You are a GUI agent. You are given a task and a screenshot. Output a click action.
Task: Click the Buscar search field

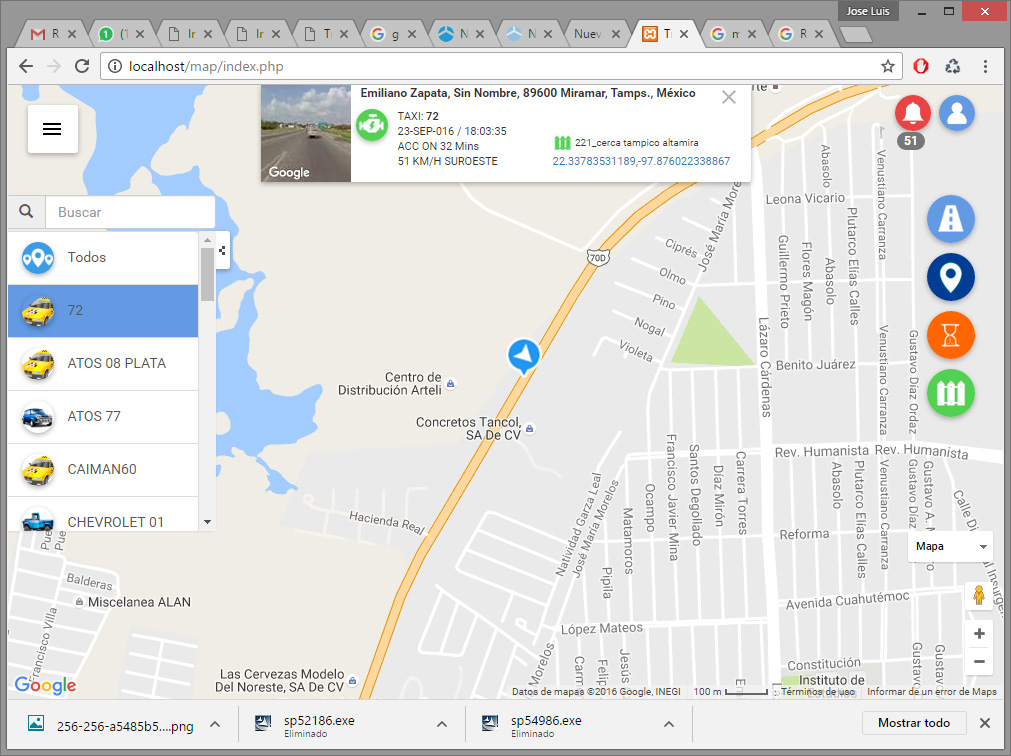click(130, 212)
